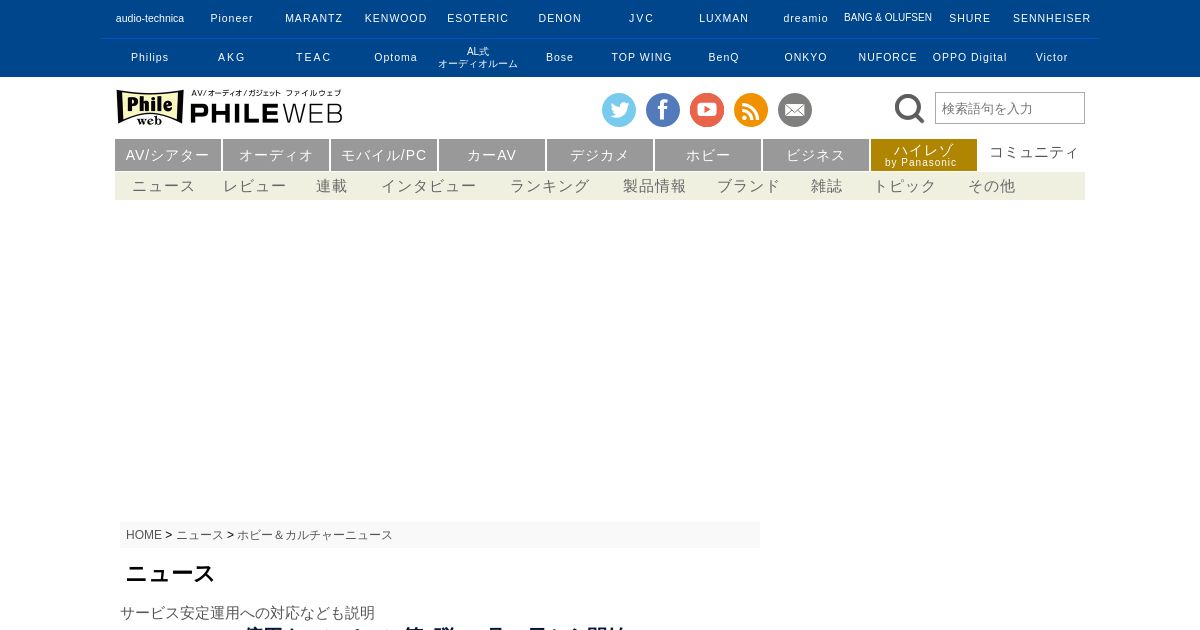Go to SHURE brand link

click(x=970, y=18)
